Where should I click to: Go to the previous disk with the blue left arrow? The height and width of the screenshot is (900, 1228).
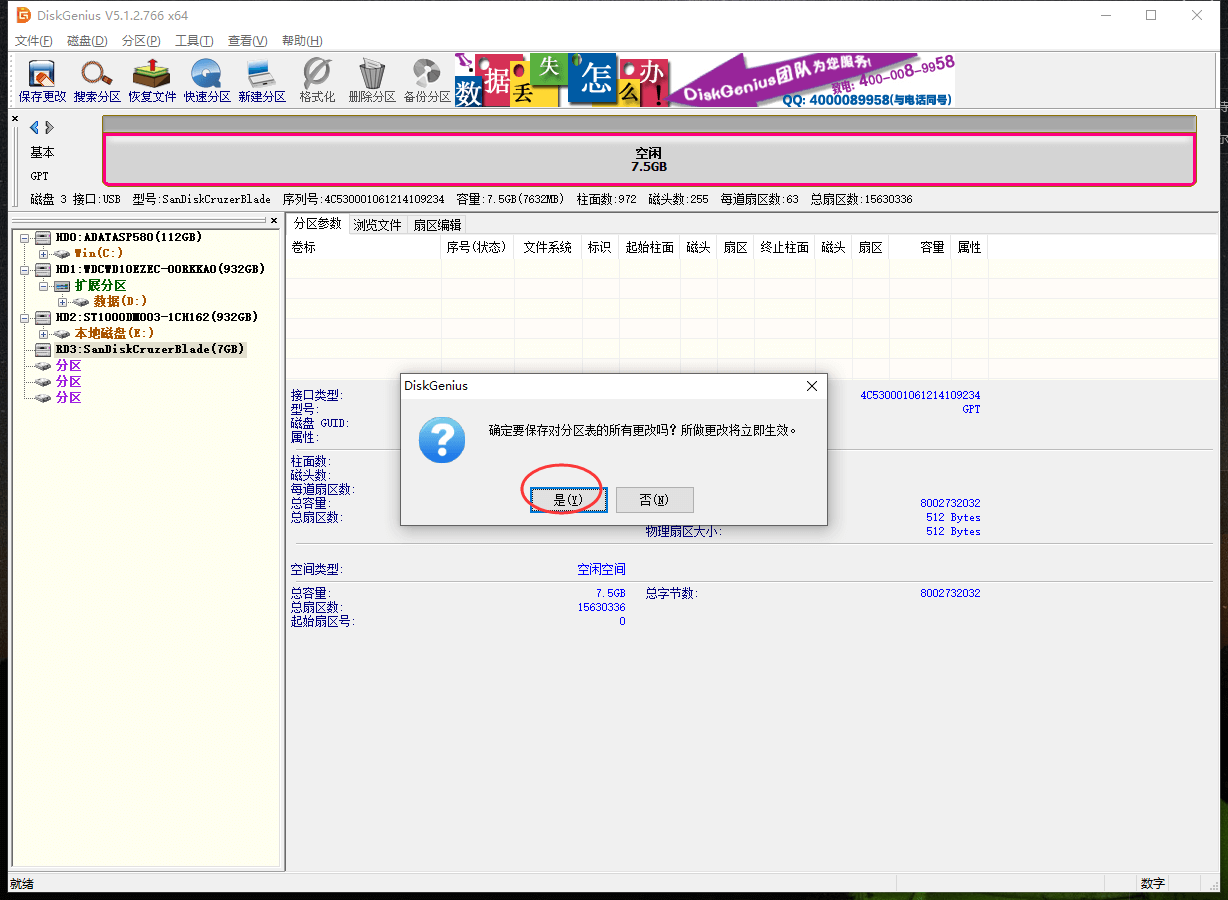tap(34, 127)
